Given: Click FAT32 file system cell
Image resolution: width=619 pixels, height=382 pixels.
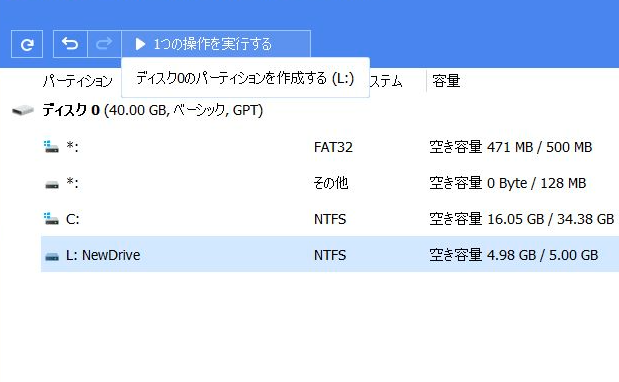Looking at the screenshot, I should (x=333, y=147).
